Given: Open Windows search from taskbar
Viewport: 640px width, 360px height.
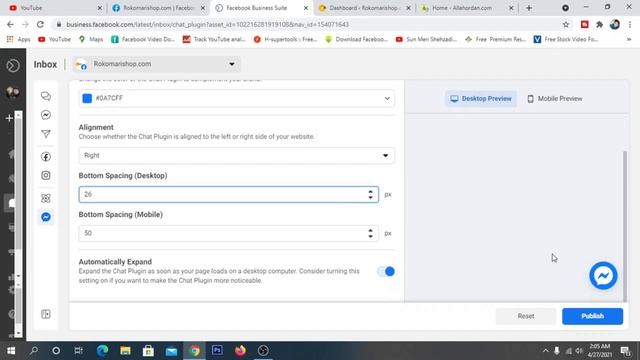Looking at the screenshot, I should (34, 351).
